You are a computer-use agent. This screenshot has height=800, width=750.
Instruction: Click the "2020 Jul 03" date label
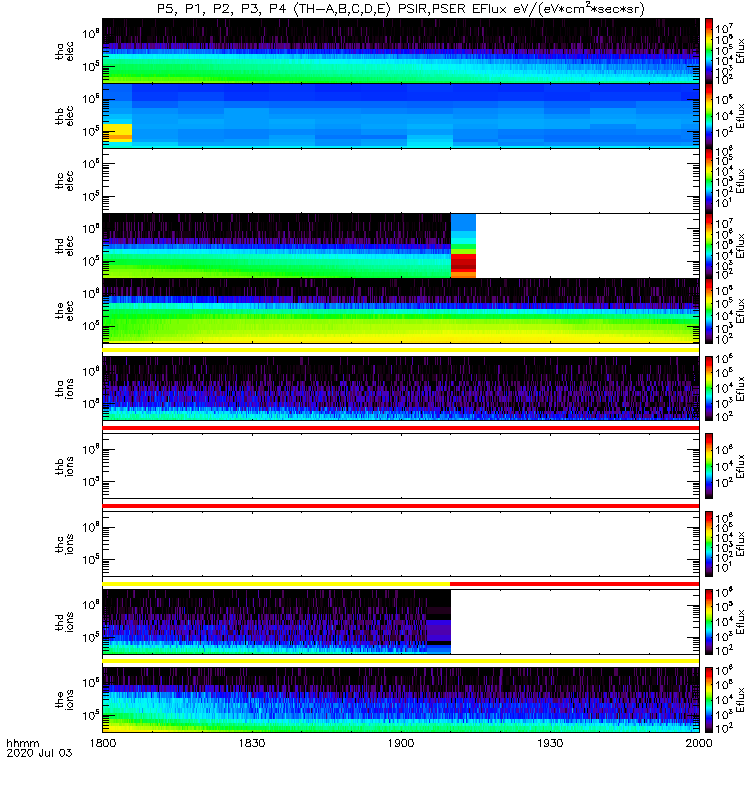click(x=39, y=753)
